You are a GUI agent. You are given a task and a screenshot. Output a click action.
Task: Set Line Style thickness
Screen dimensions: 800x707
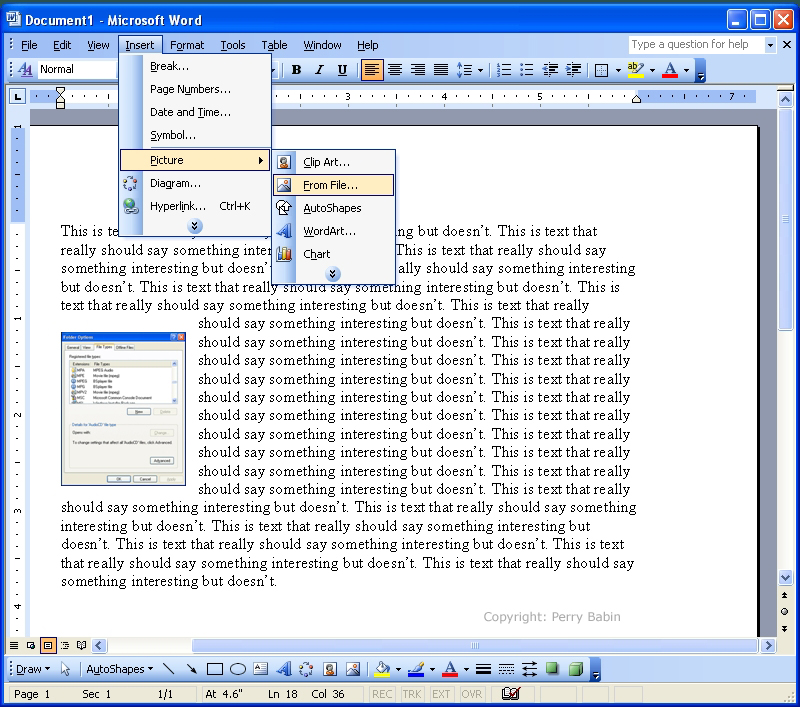click(x=483, y=669)
